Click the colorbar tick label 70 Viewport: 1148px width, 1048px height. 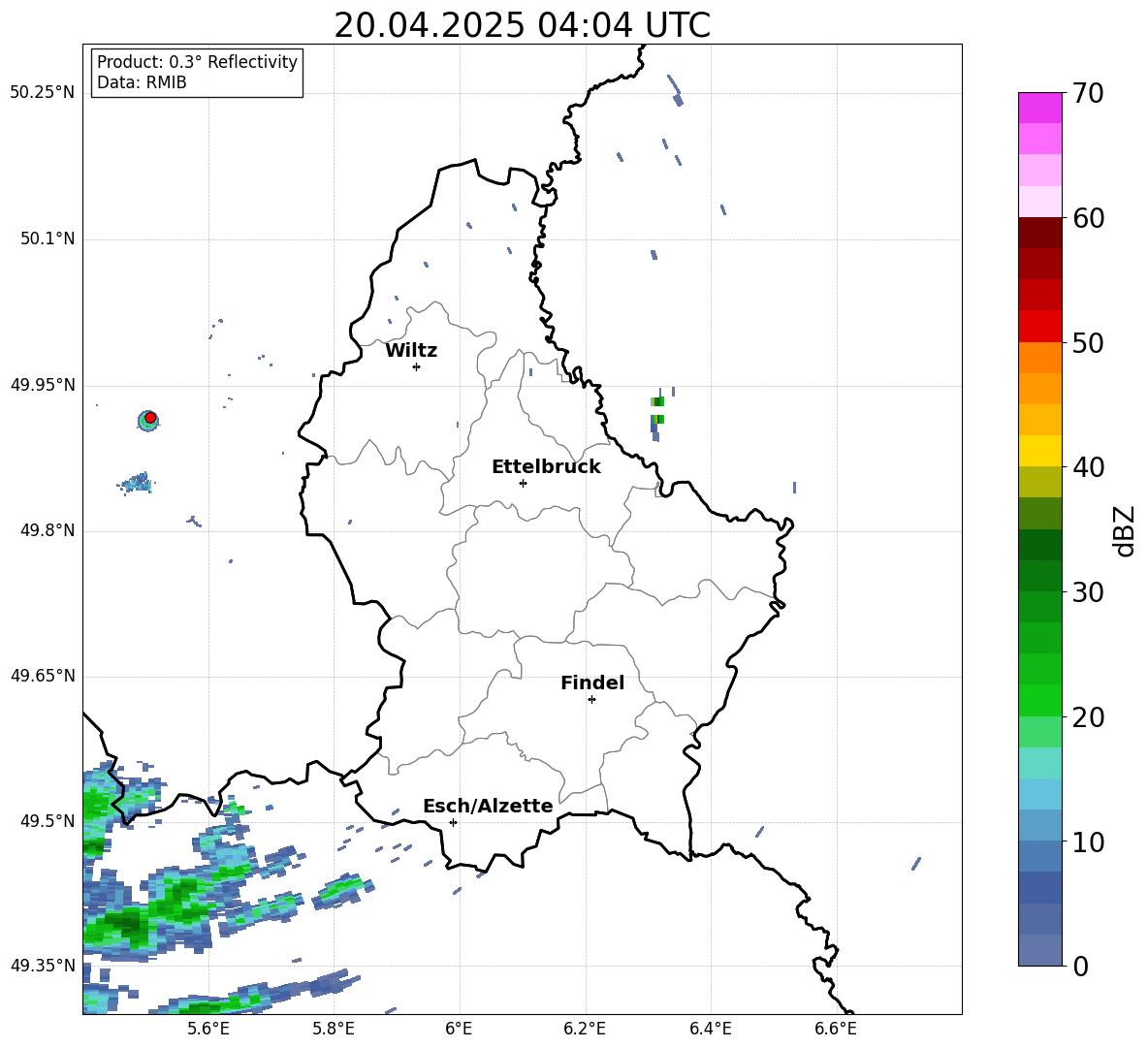[x=1088, y=94]
